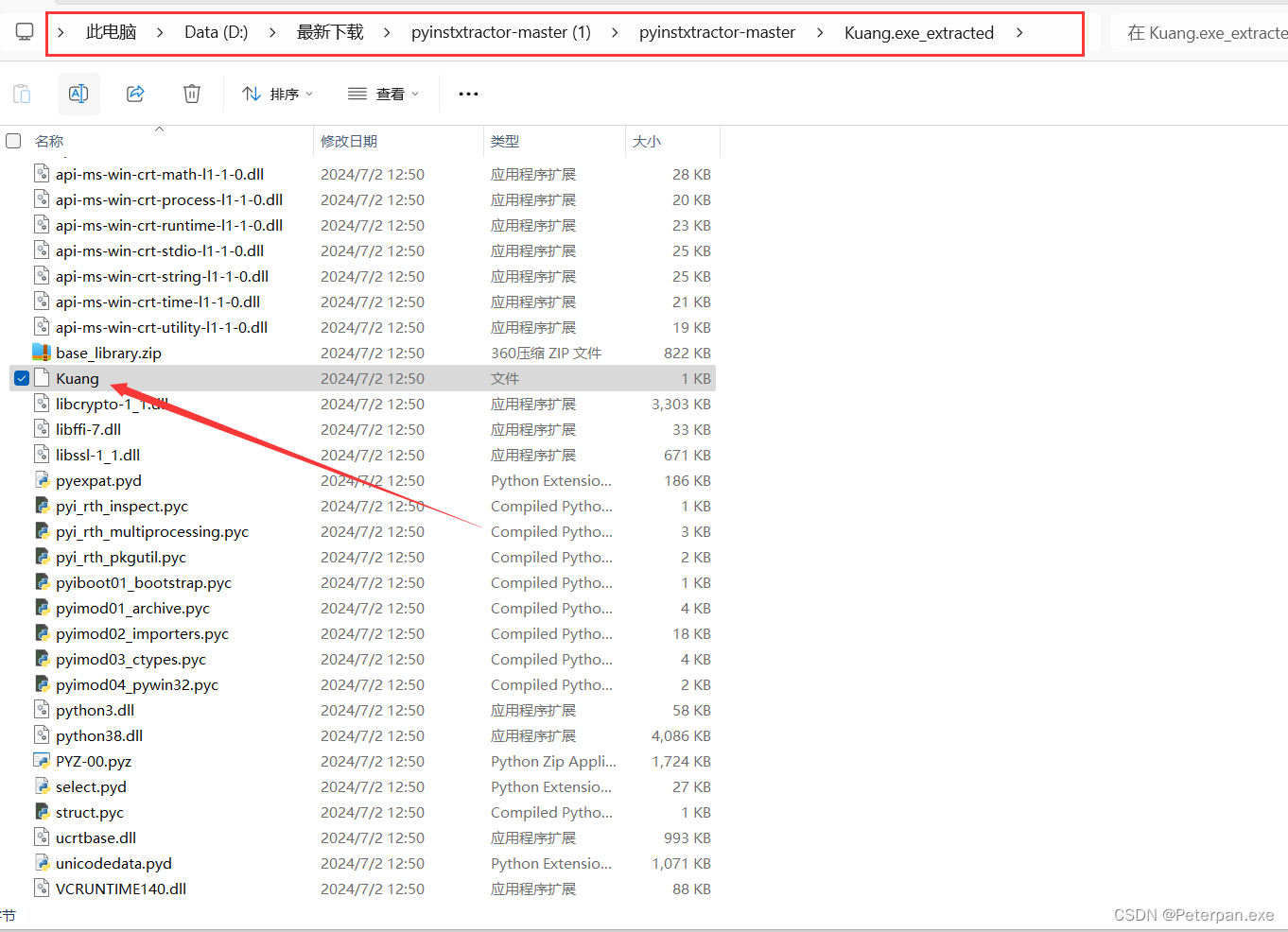Click the pyi_rth_inspect.pyc file icon
Viewport: 1288px width, 932px height.
point(42,506)
